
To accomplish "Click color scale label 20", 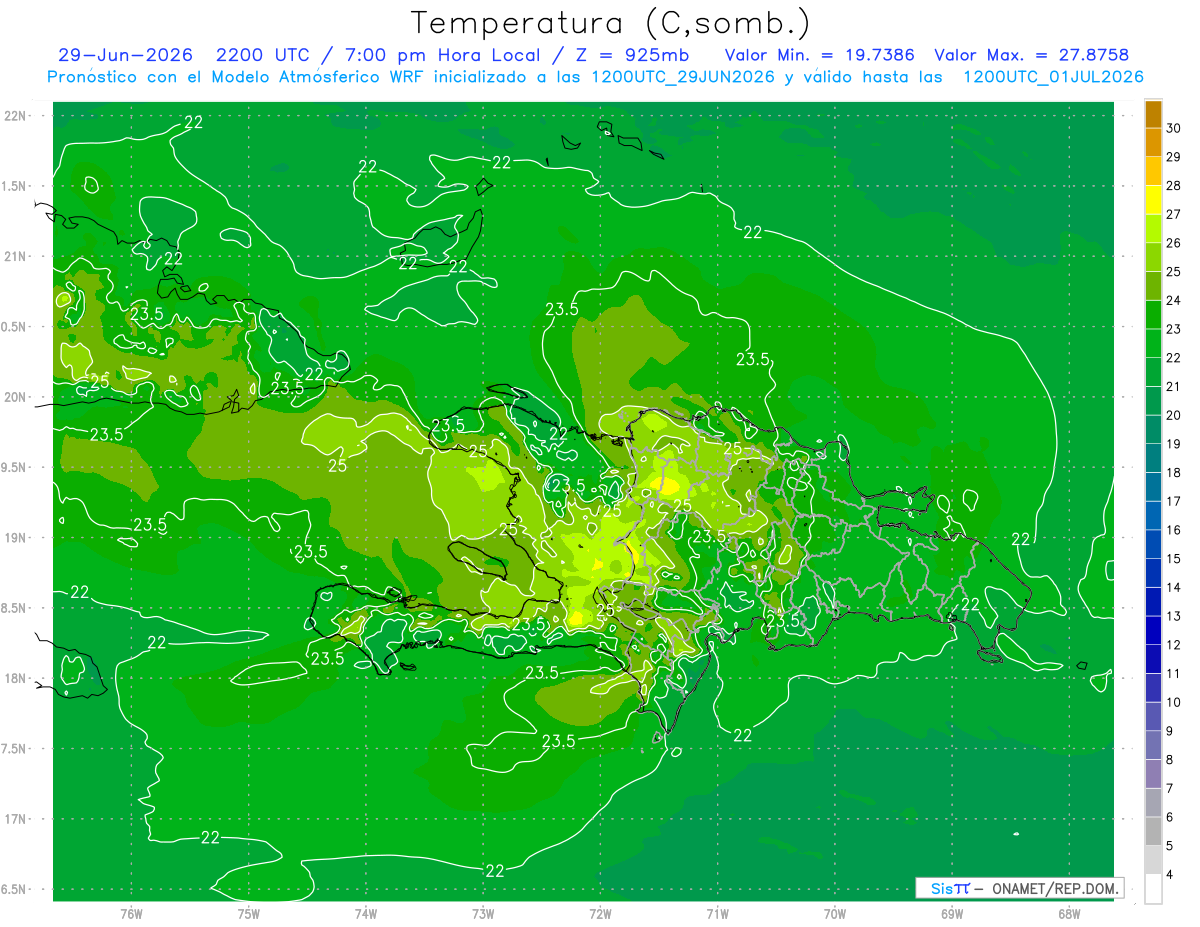I will [x=1174, y=415].
